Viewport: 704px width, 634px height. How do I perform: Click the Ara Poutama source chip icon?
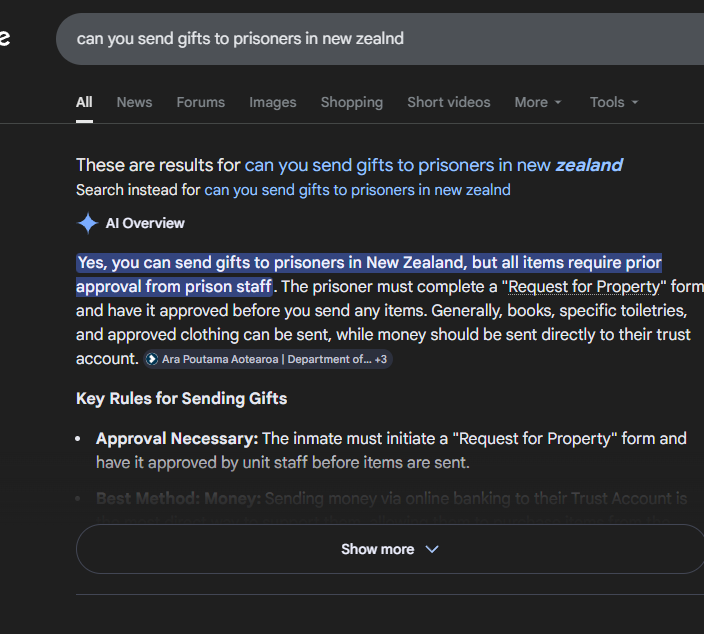pos(152,359)
